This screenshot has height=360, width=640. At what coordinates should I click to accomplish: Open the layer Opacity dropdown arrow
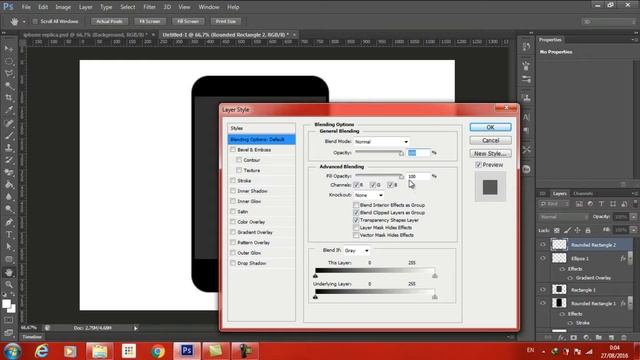coord(633,217)
